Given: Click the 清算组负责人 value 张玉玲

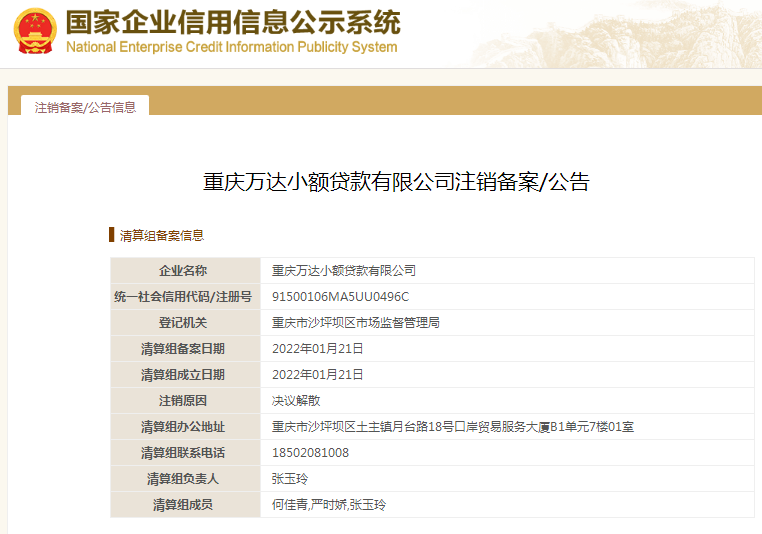Looking at the screenshot, I should [290, 478].
